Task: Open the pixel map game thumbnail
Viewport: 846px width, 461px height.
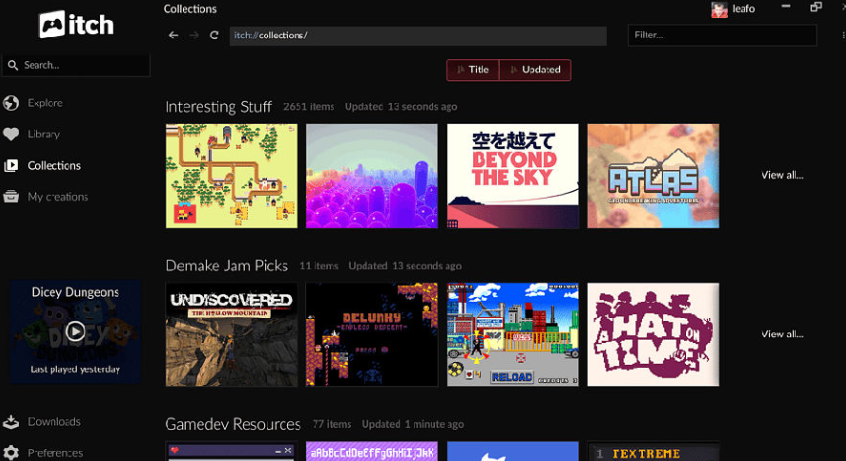Action: (231, 176)
